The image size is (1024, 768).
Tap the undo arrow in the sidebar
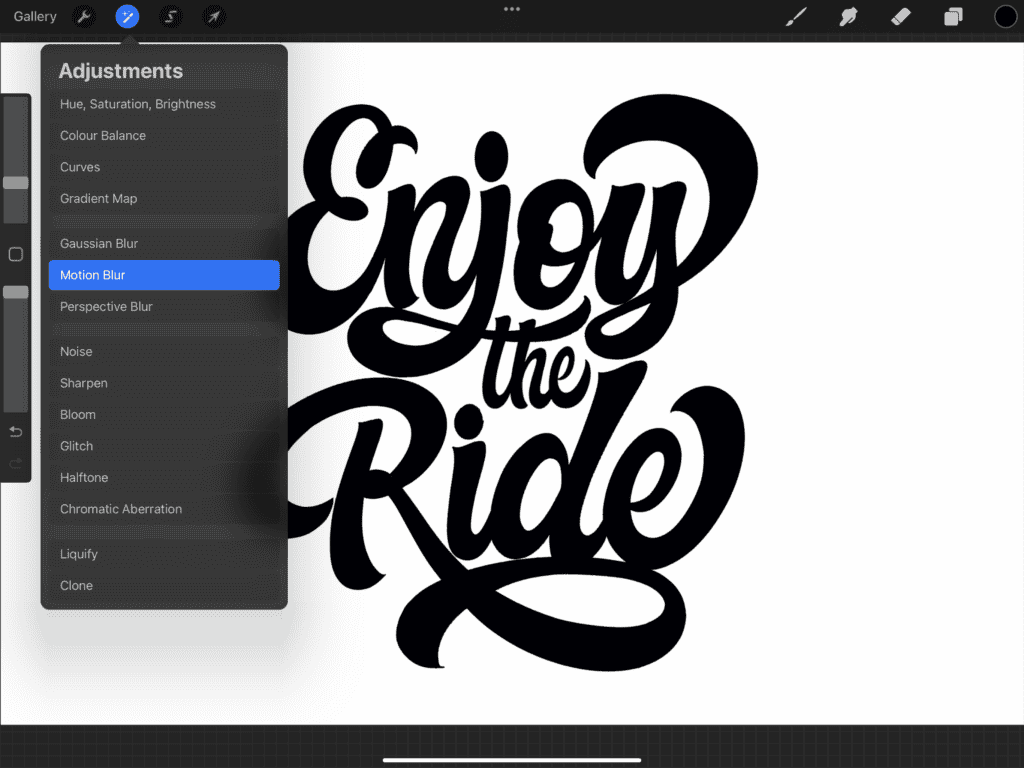[x=15, y=431]
